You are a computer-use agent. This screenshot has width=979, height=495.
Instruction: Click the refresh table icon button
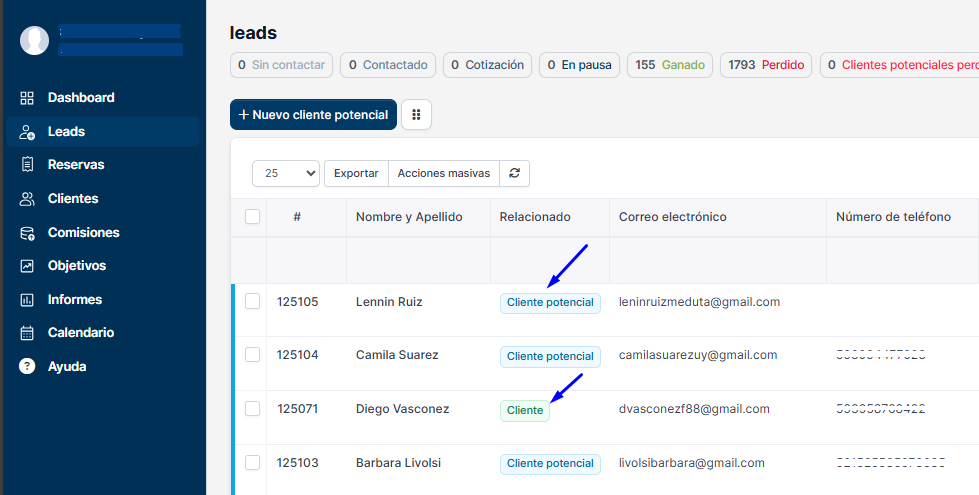pos(514,173)
